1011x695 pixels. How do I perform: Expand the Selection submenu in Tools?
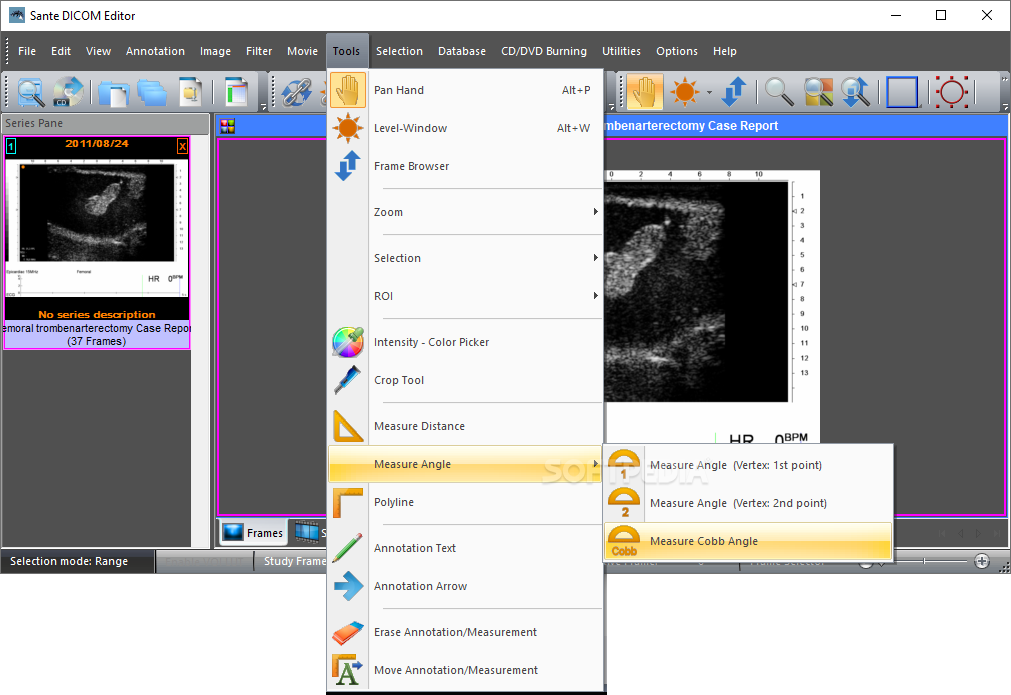(466, 258)
